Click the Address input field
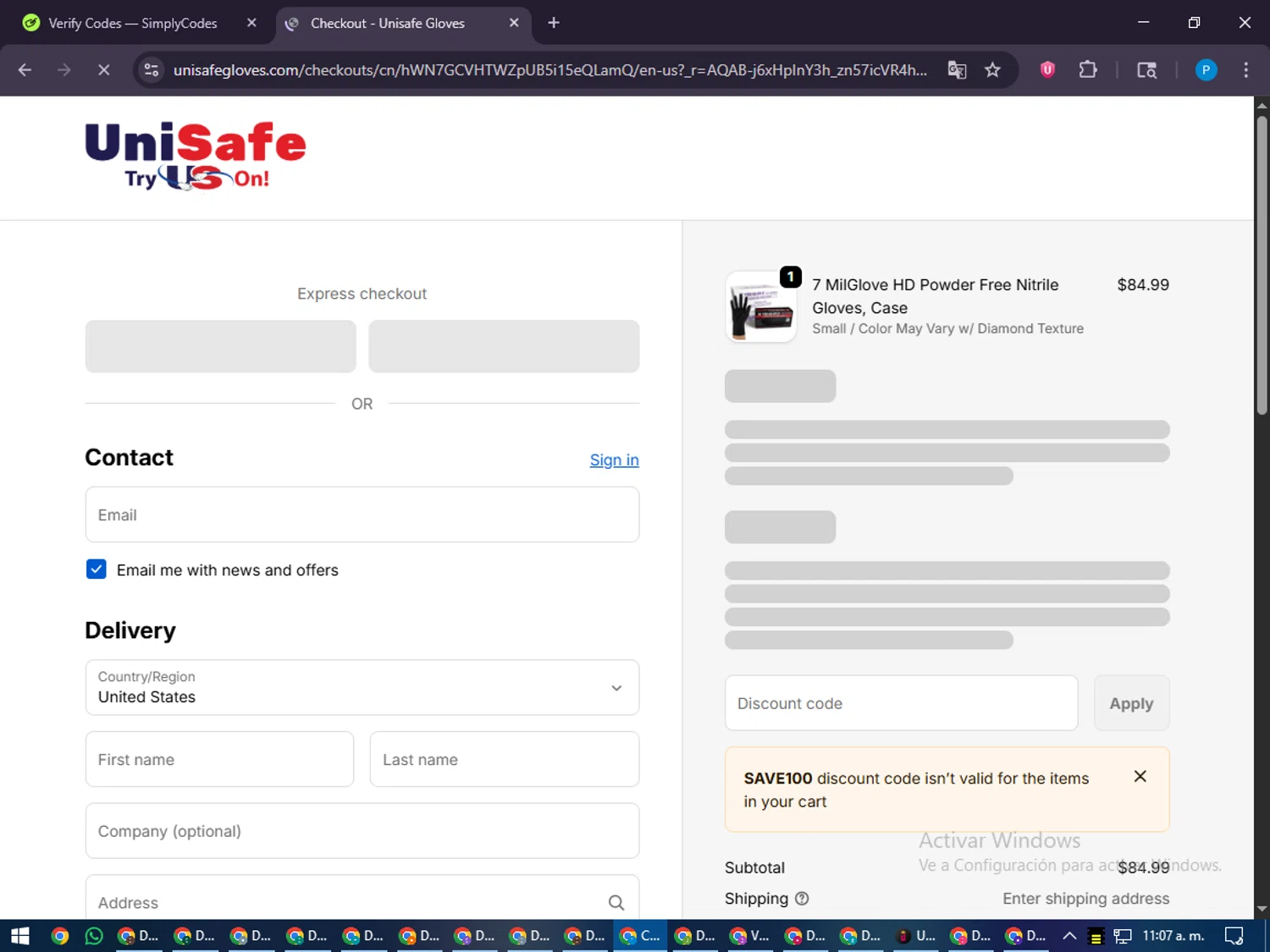Image resolution: width=1270 pixels, height=952 pixels. pyautogui.click(x=362, y=898)
